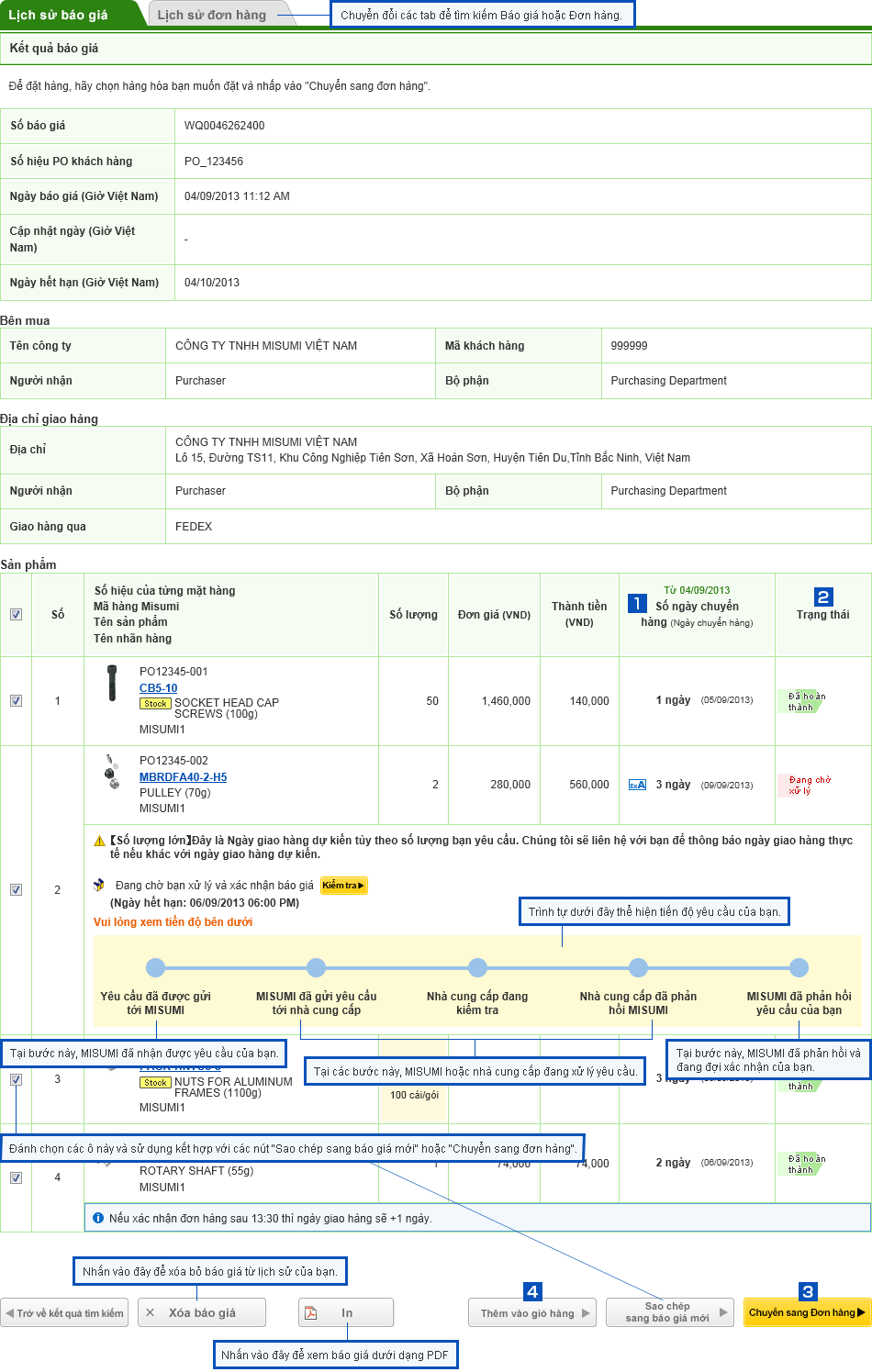Select 'Purchasing Department' in 'Bên mua' section
The height and width of the screenshot is (1372, 872).
669,381
